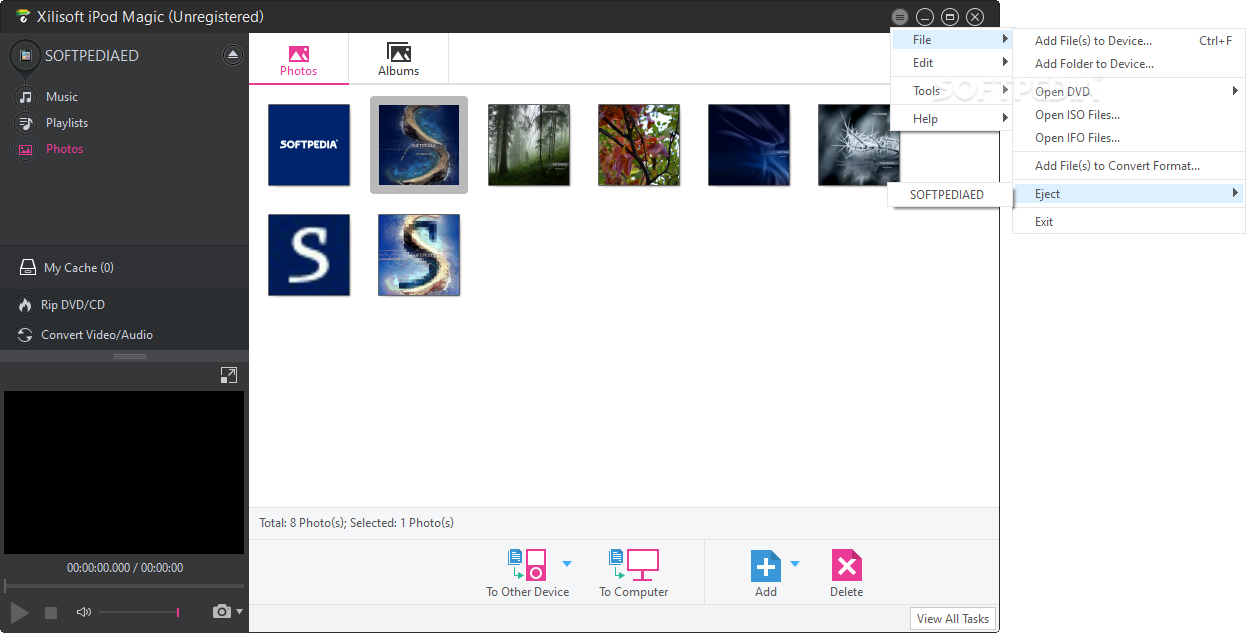Screen dimensions: 1246x633
Task: Click the My Cache (0) label
Action: coord(79,268)
